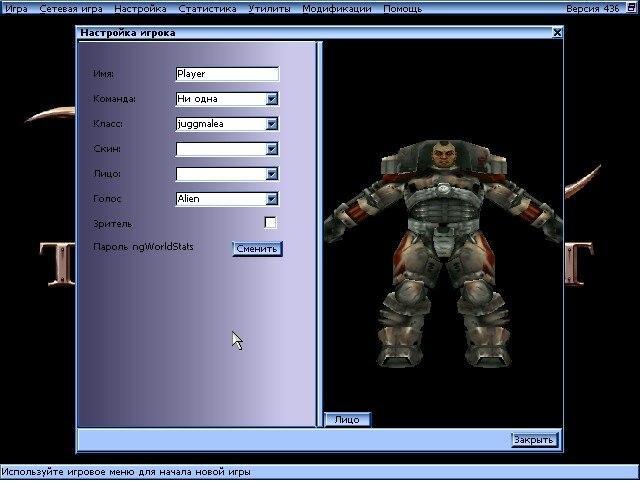Click the Пароль ngWorldStats label
640x482 pixels.
pos(143,247)
